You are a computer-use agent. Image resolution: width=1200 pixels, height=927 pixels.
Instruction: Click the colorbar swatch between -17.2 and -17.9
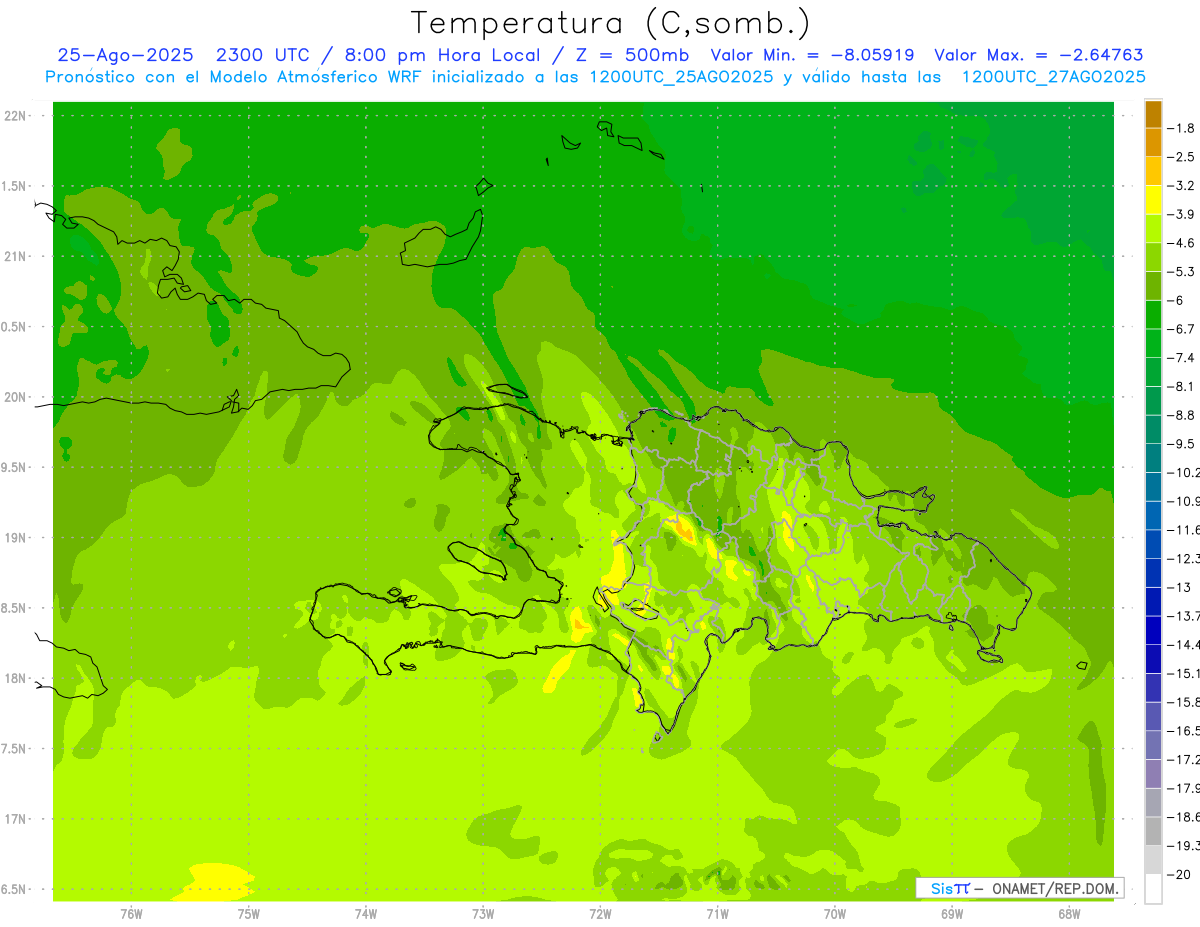pyautogui.click(x=1153, y=773)
